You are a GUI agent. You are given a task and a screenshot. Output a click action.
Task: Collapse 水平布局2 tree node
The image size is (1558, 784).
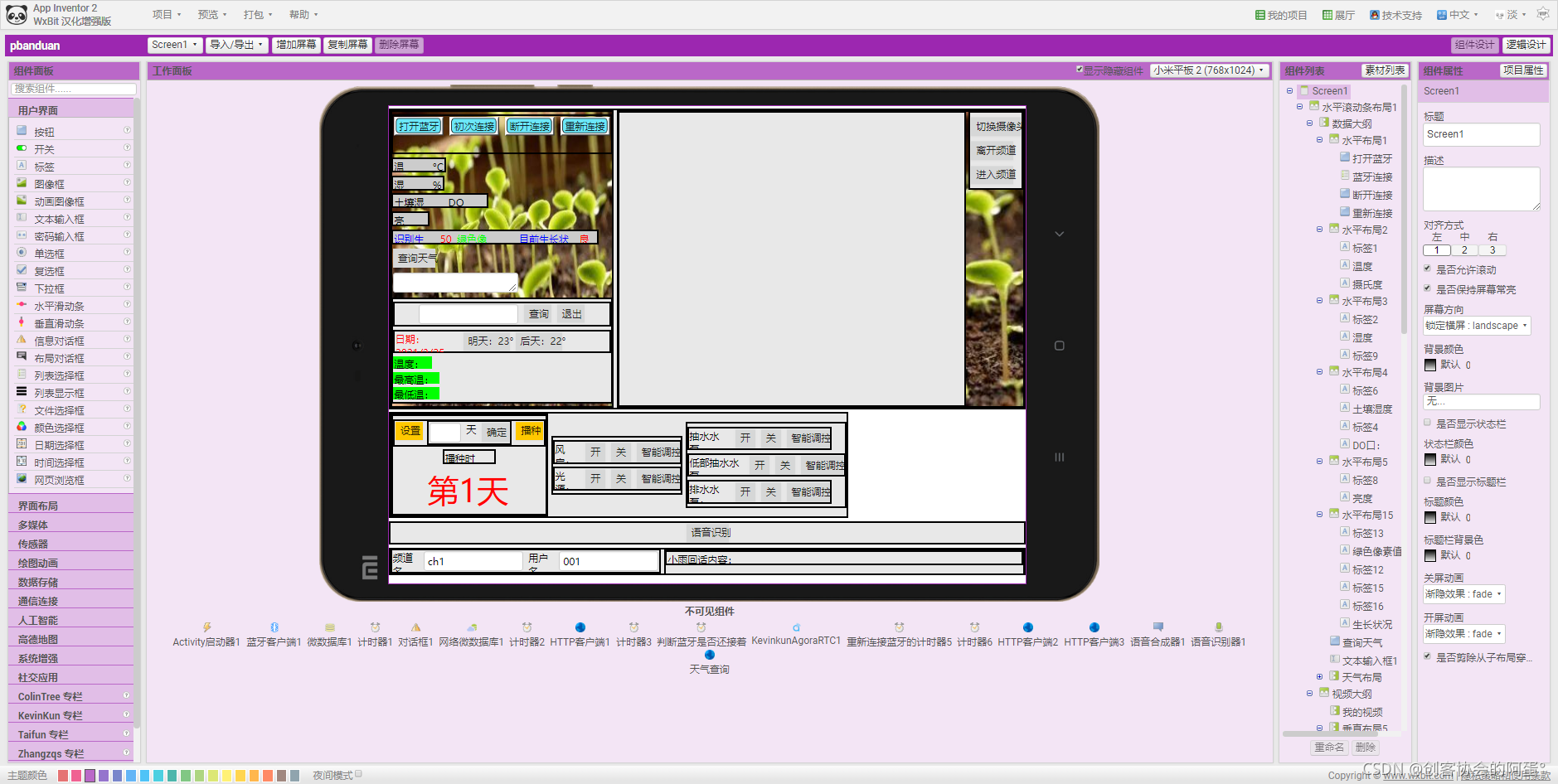coord(1319,229)
